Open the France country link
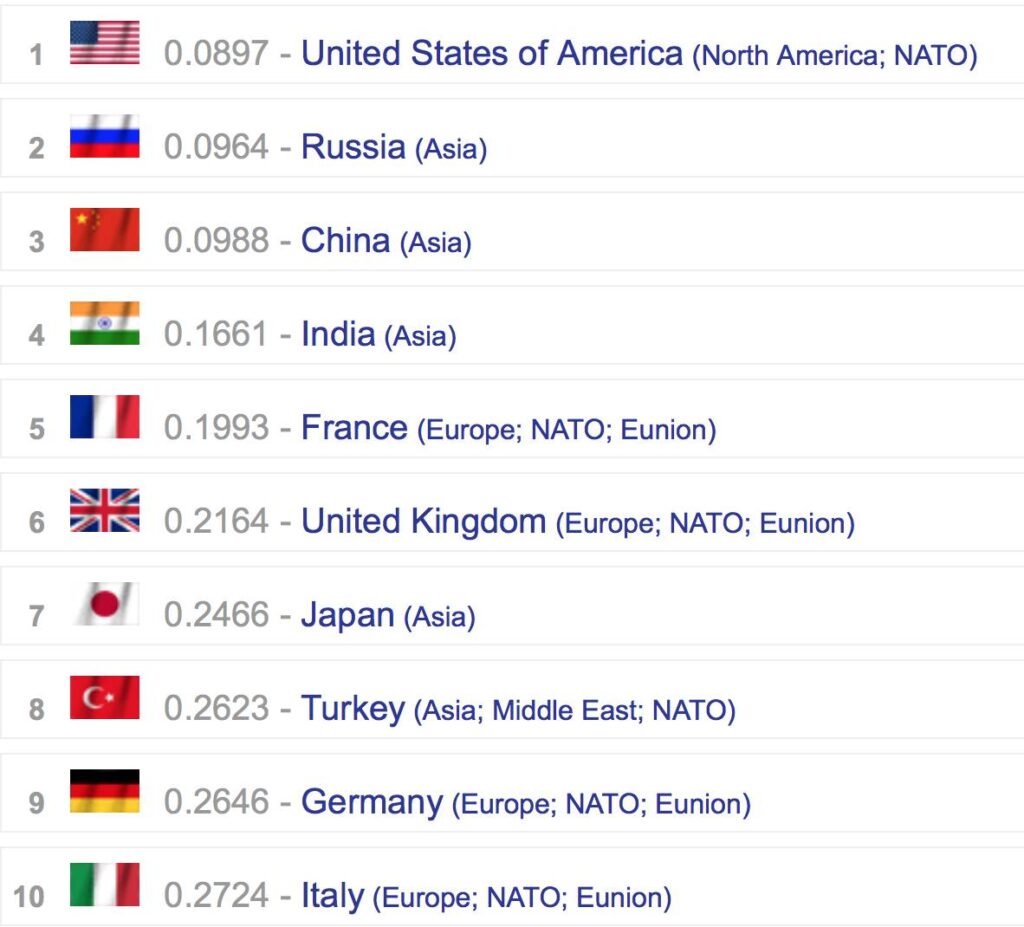The image size is (1024, 927). pos(354,428)
